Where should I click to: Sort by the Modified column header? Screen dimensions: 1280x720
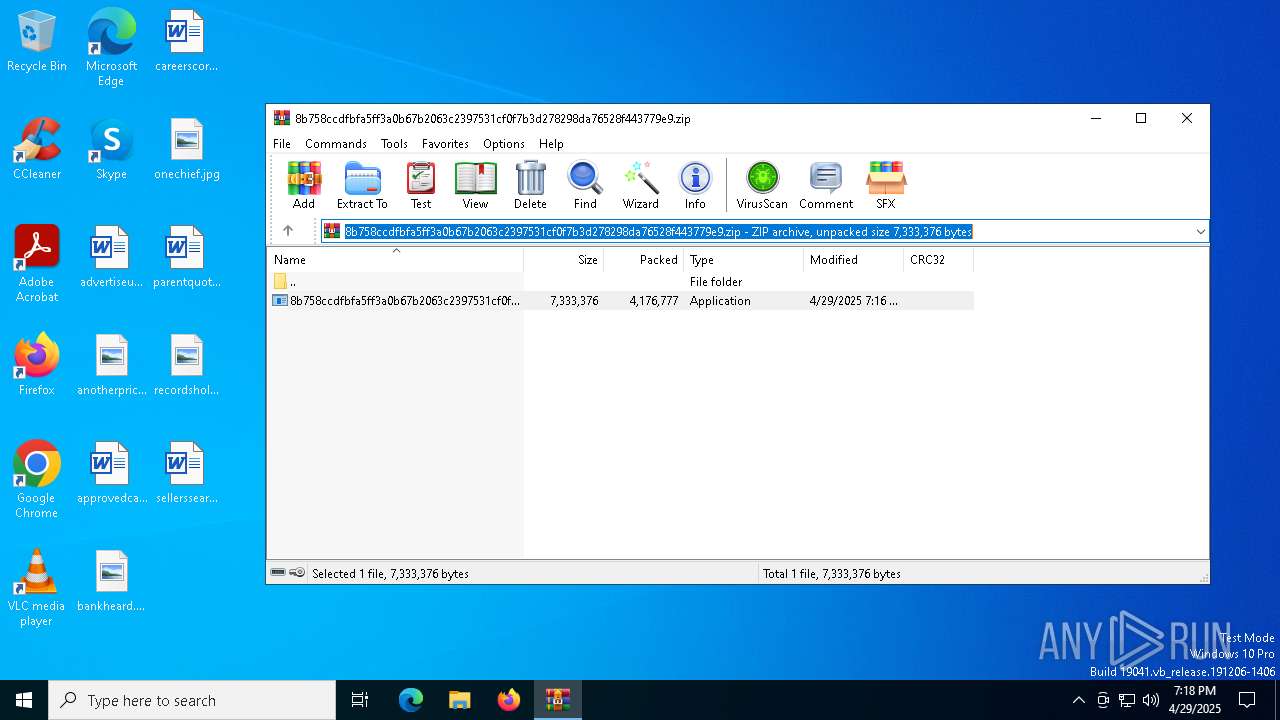click(x=853, y=259)
